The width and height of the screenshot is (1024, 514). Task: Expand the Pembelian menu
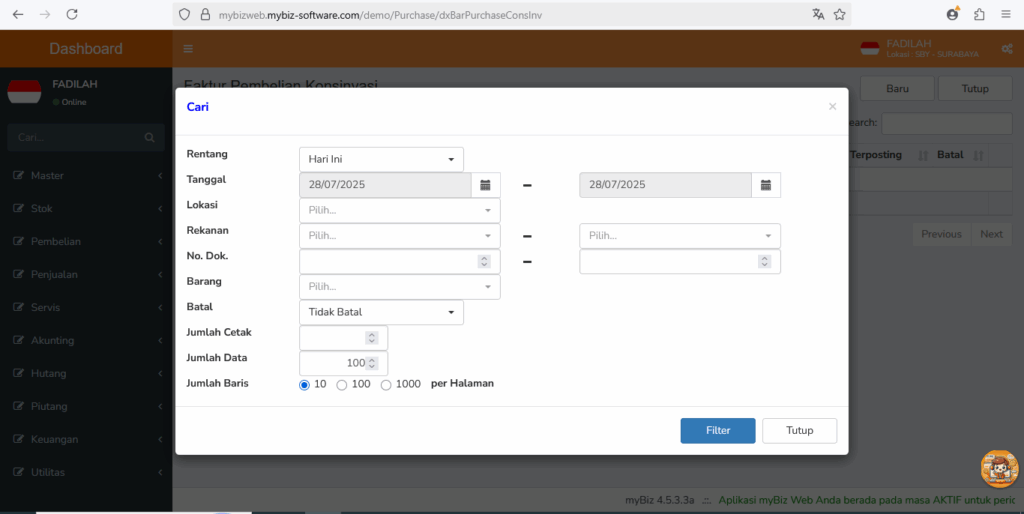(x=86, y=242)
